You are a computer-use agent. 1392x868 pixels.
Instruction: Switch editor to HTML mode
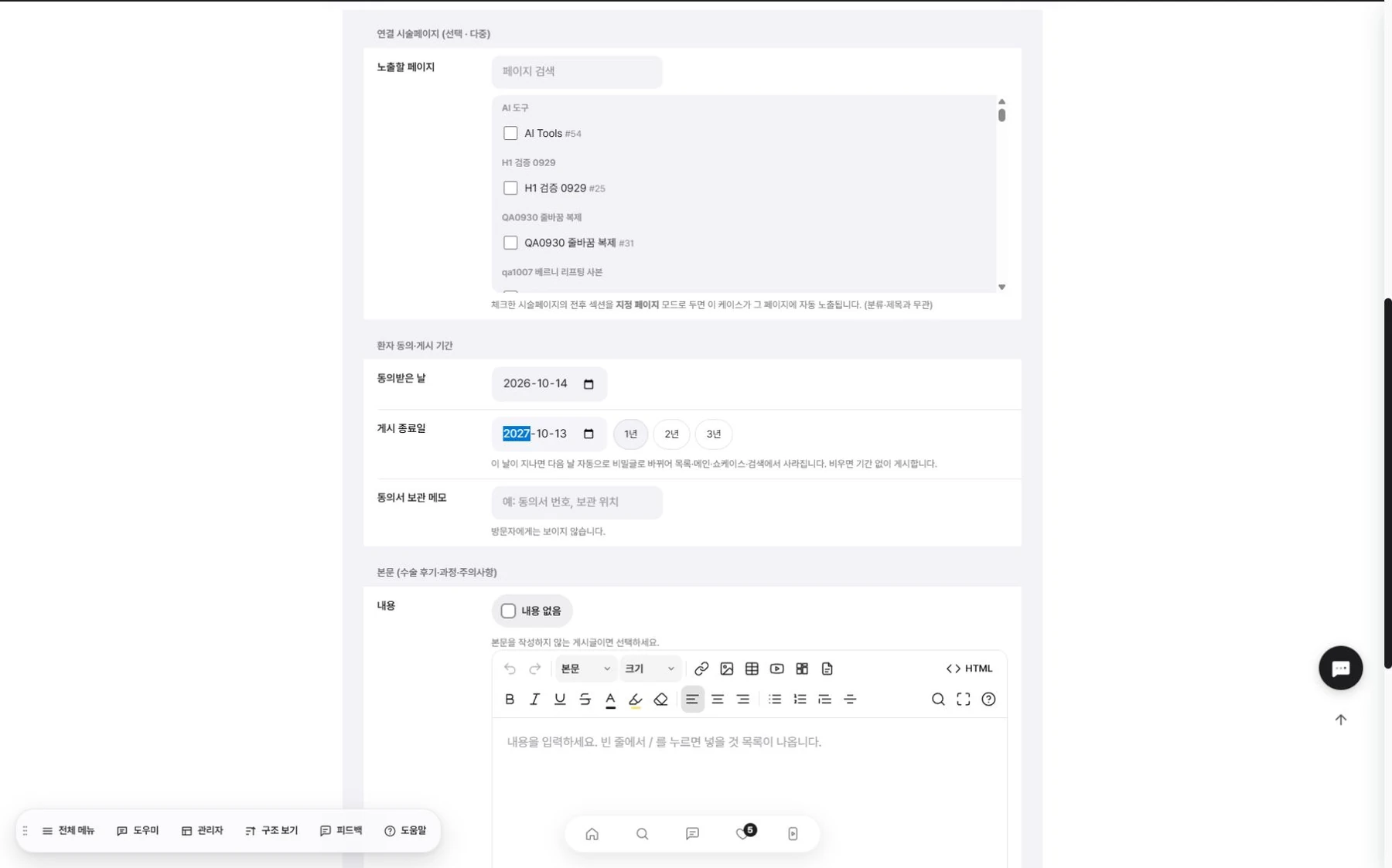(x=969, y=669)
